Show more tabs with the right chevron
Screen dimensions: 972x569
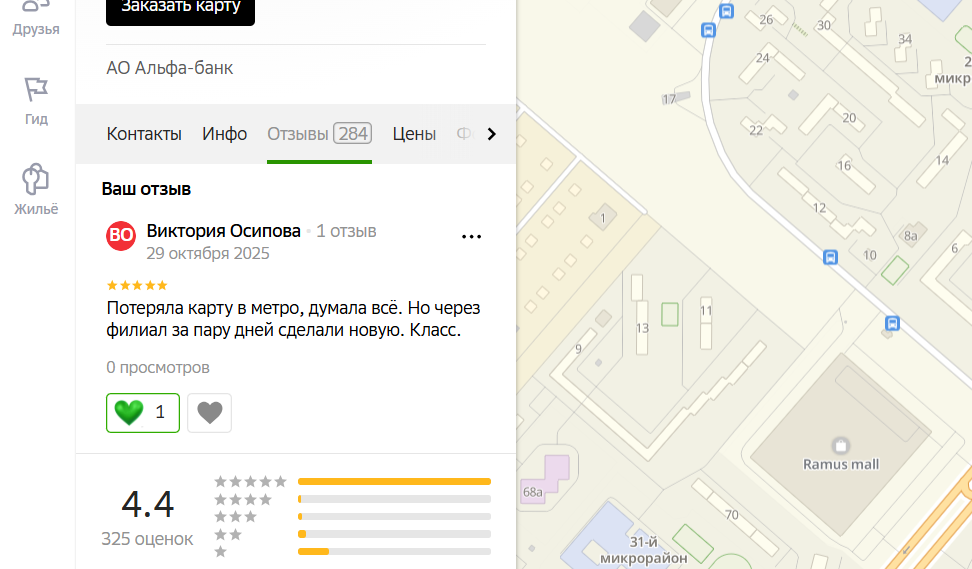(492, 134)
